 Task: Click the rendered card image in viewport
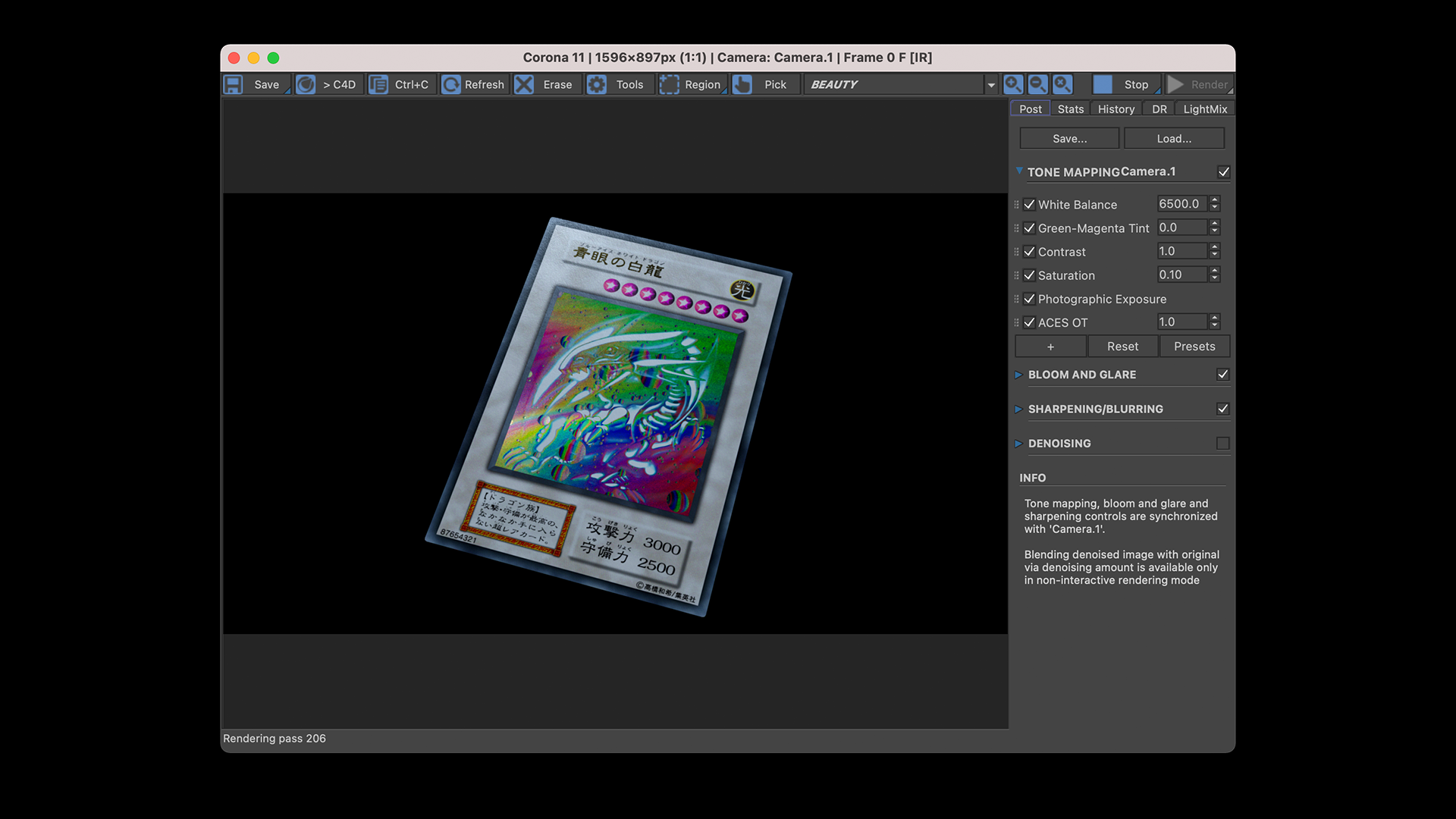pyautogui.click(x=609, y=416)
